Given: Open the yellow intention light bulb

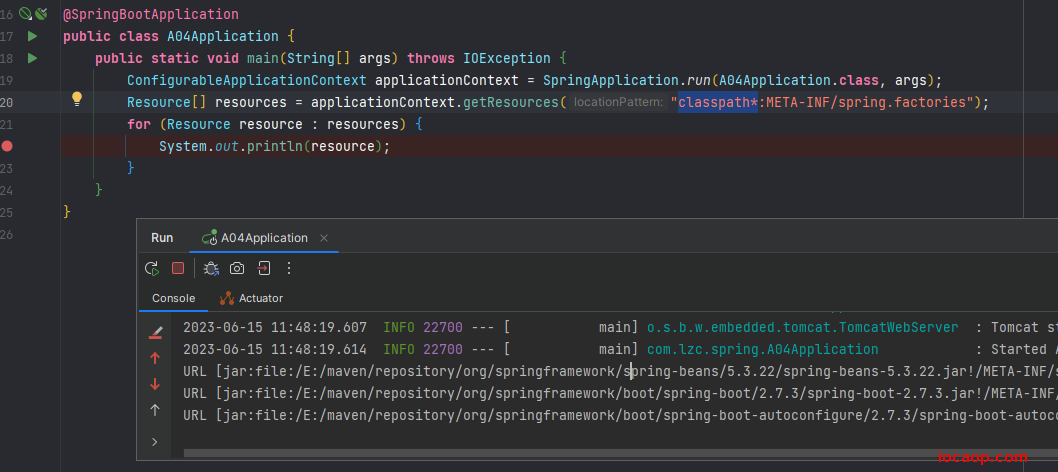Looking at the screenshot, I should [77, 99].
